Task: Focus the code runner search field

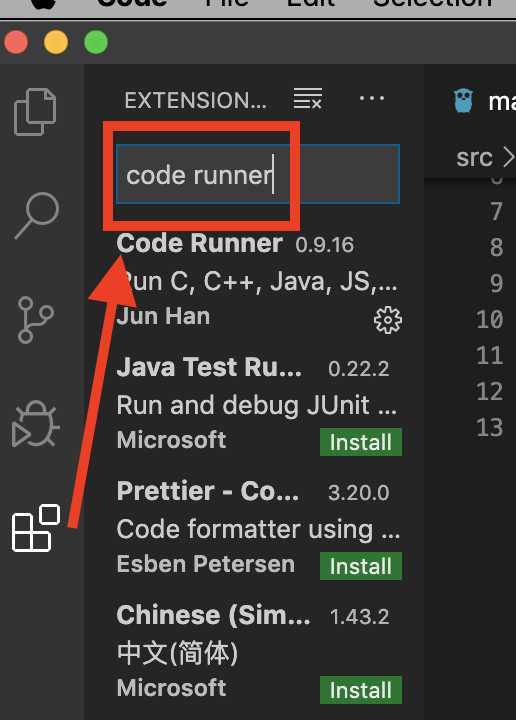Action: [x=258, y=174]
